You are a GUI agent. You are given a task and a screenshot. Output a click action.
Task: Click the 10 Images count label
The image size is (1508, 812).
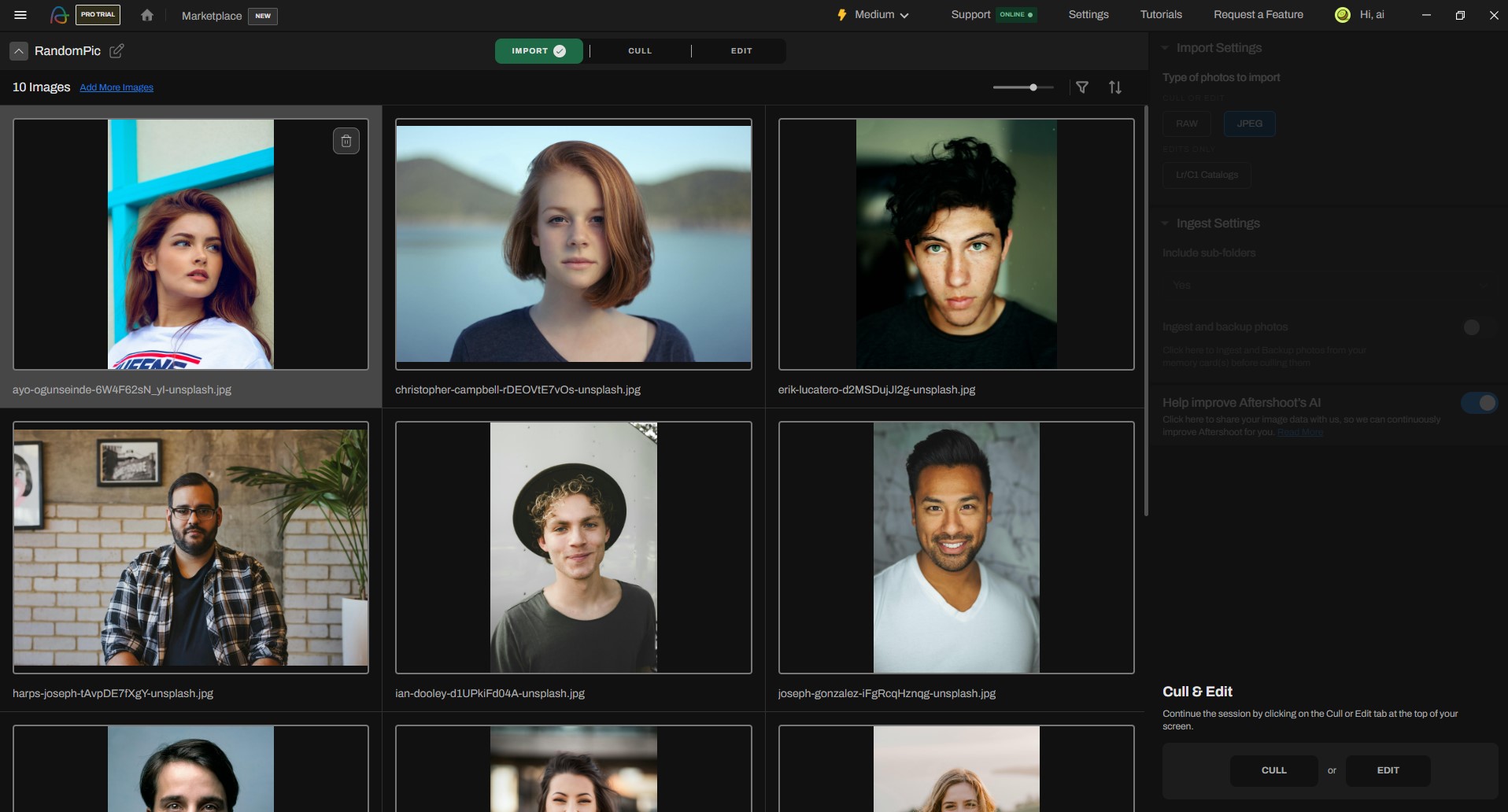tap(41, 87)
